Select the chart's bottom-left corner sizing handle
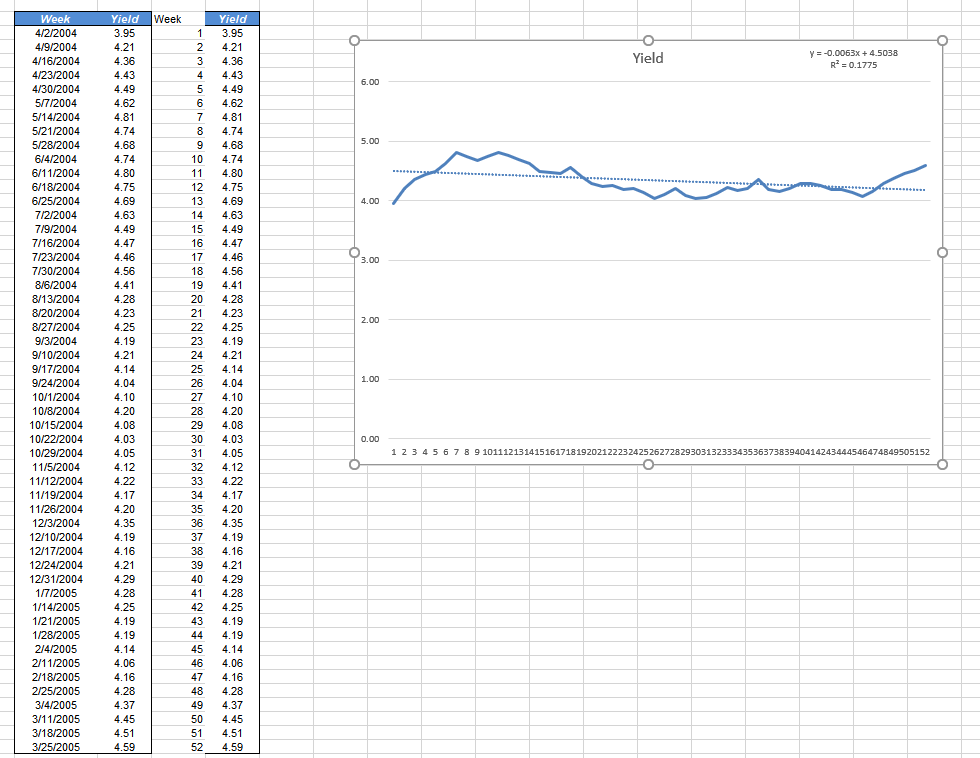The width and height of the screenshot is (980, 758). tap(354, 464)
